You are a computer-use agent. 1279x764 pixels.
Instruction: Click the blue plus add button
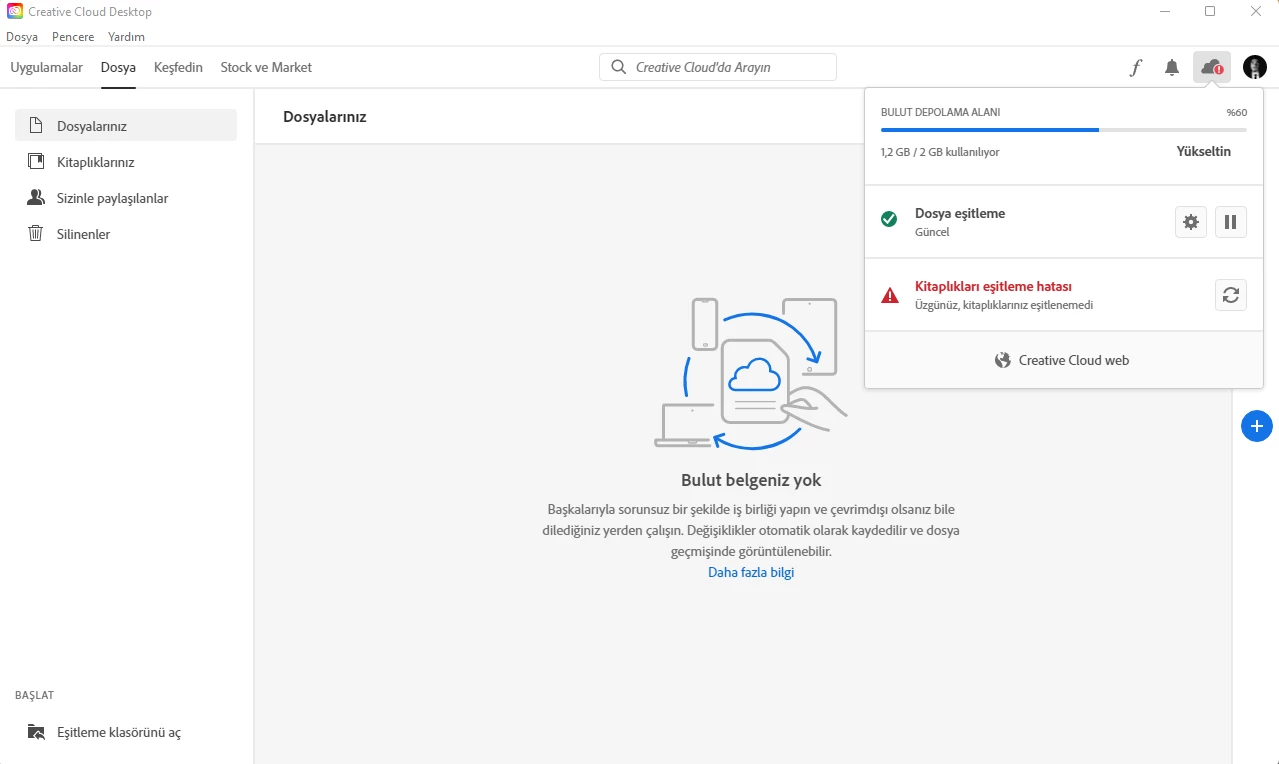(1257, 425)
